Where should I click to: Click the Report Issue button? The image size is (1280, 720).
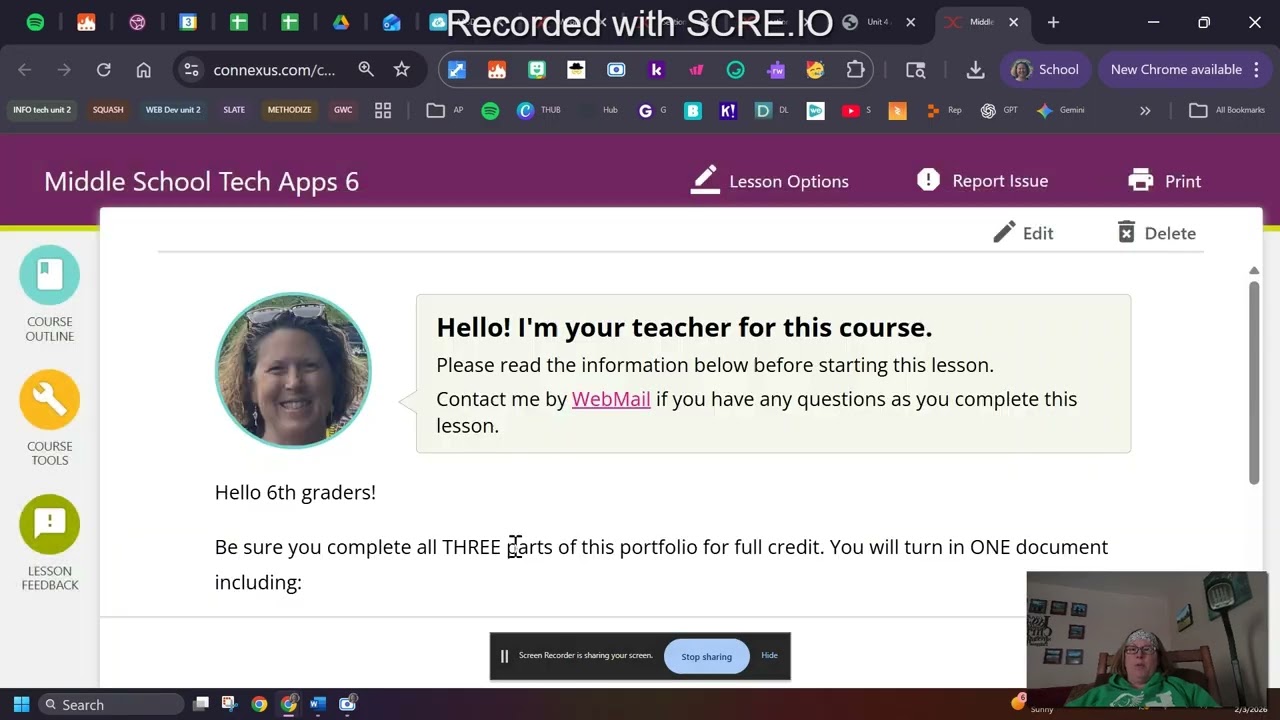coord(982,181)
